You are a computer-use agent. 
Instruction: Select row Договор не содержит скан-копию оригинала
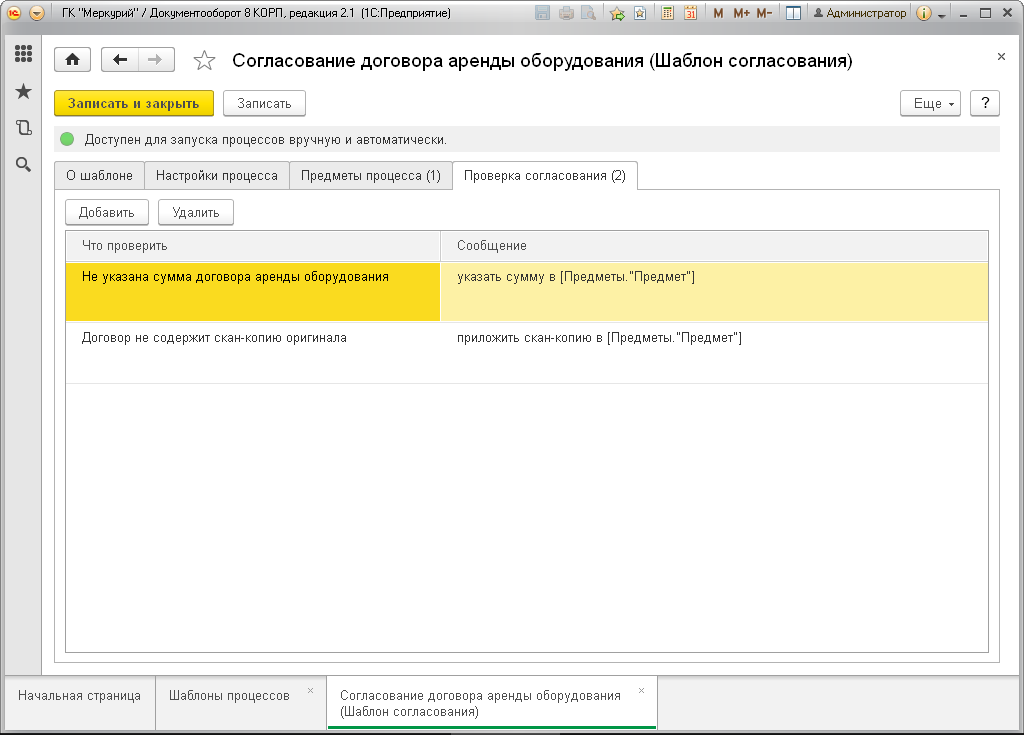[253, 353]
